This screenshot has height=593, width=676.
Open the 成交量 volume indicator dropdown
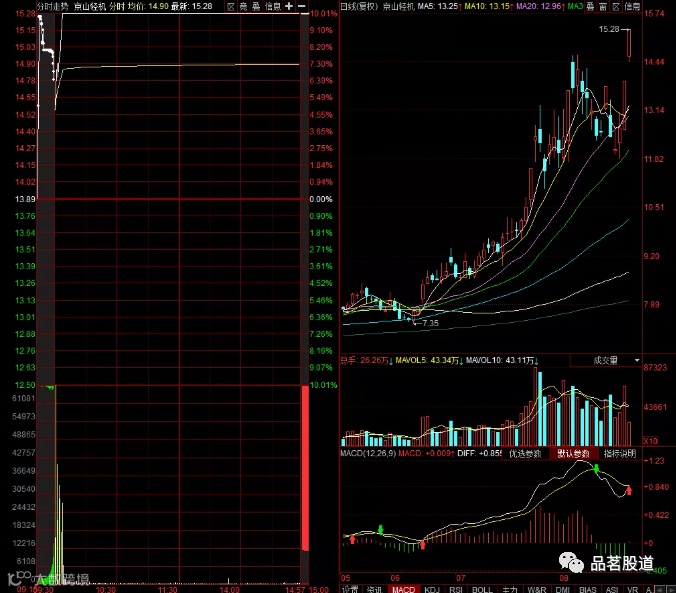click(x=606, y=360)
